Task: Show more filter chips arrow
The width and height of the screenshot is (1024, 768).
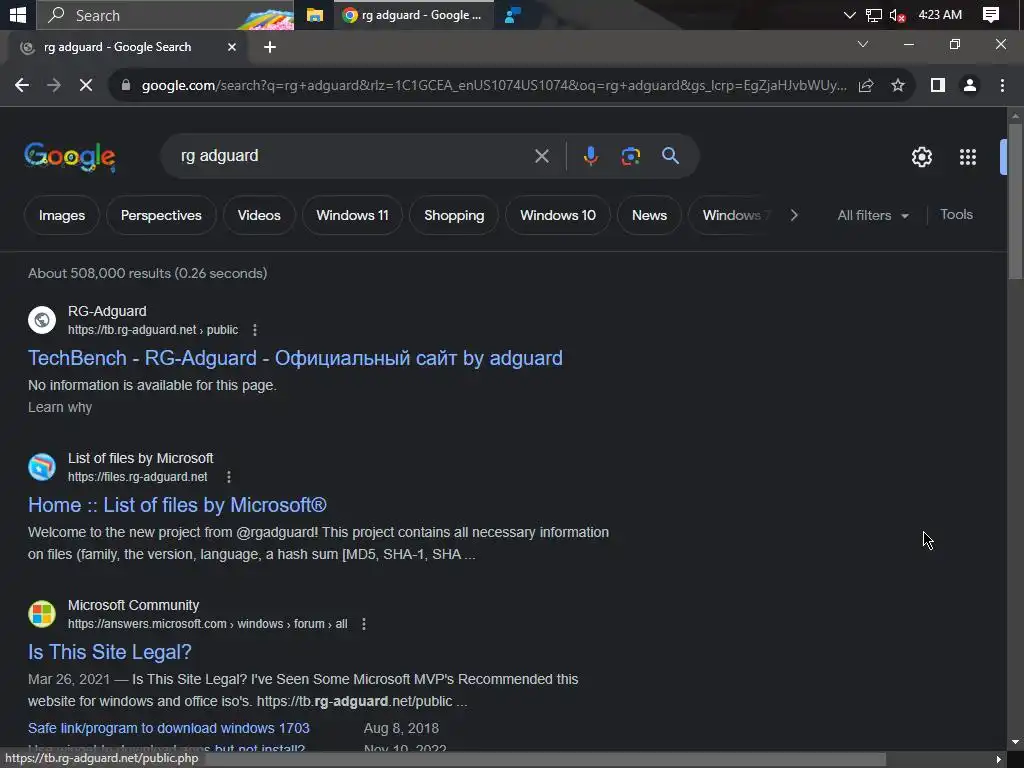Action: tap(793, 215)
